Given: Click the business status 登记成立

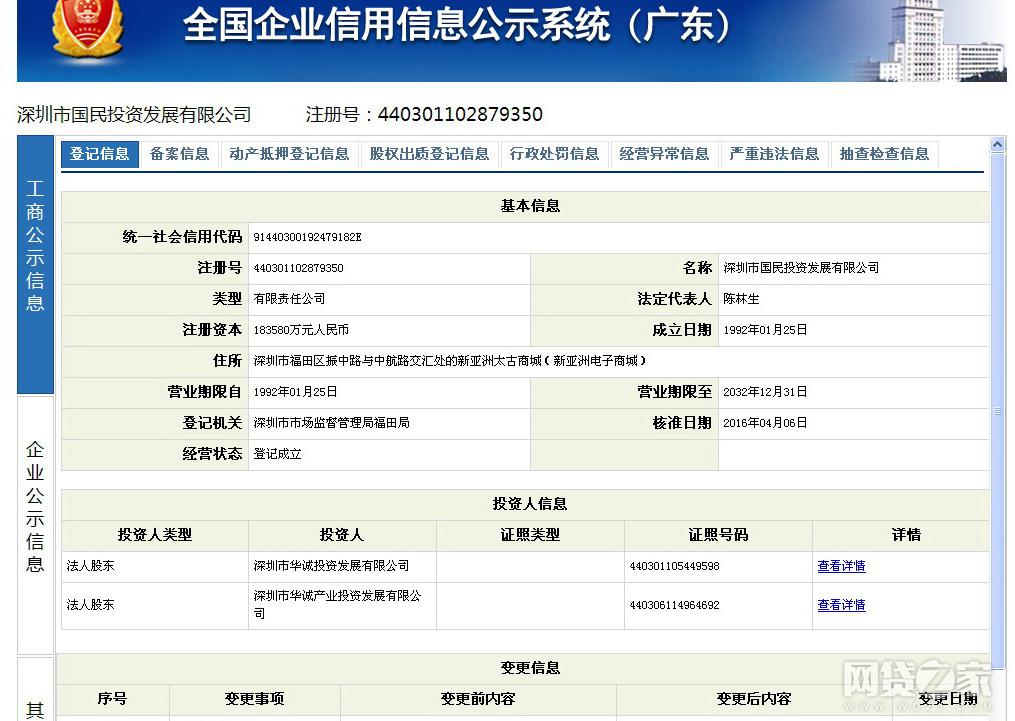Looking at the screenshot, I should tap(277, 454).
